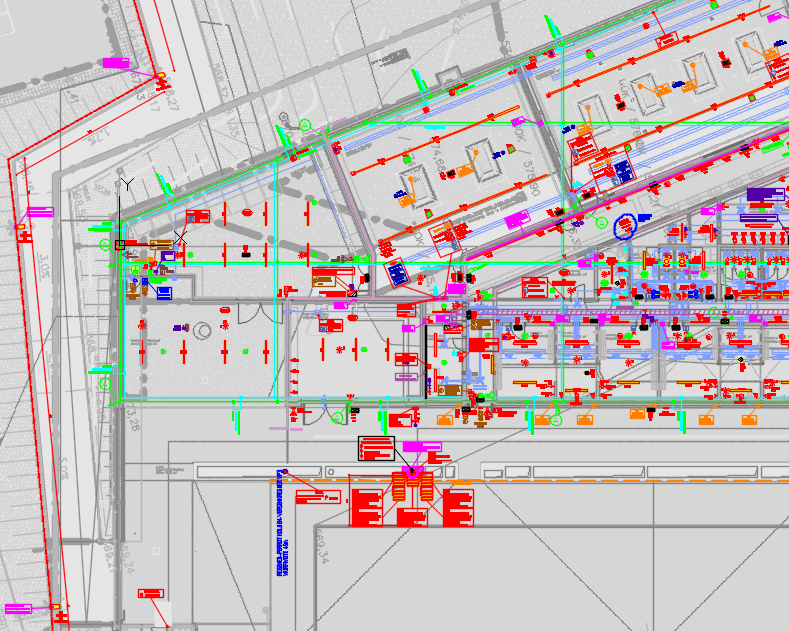Viewport: 789px width, 631px height.
Task: Select the brown outlined label beside UCS origin
Action: coord(162,245)
